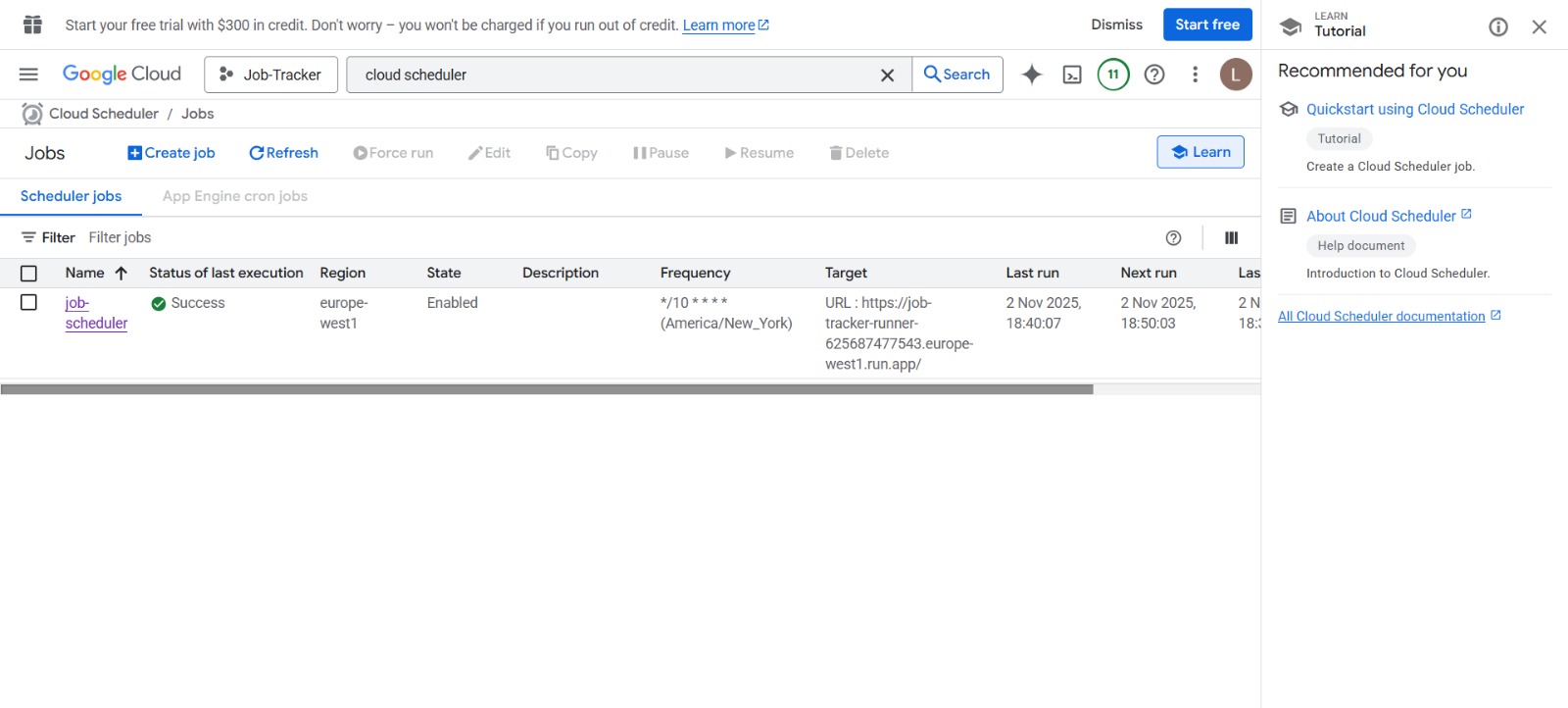Click the Copy toolbar button
1568x708 pixels.
[x=571, y=153]
